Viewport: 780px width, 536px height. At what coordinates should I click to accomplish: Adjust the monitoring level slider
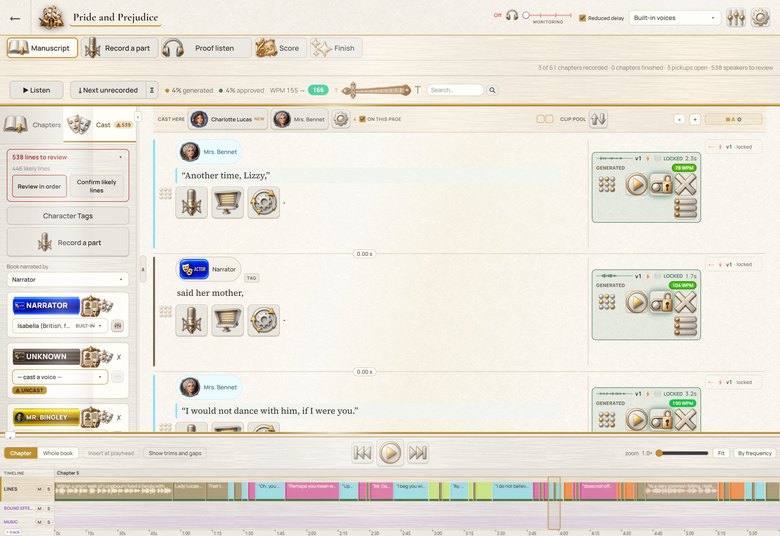(547, 15)
